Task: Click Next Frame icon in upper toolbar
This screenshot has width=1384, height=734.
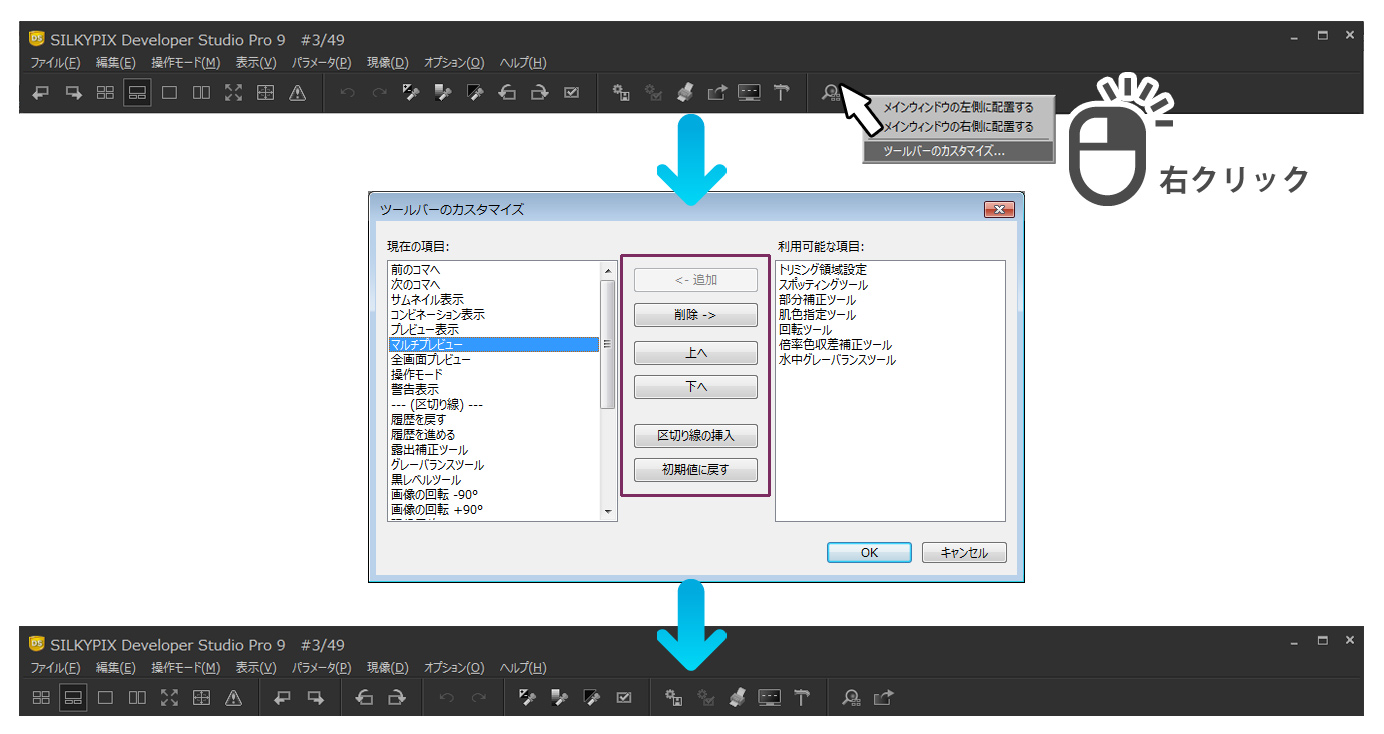Action: (x=73, y=93)
